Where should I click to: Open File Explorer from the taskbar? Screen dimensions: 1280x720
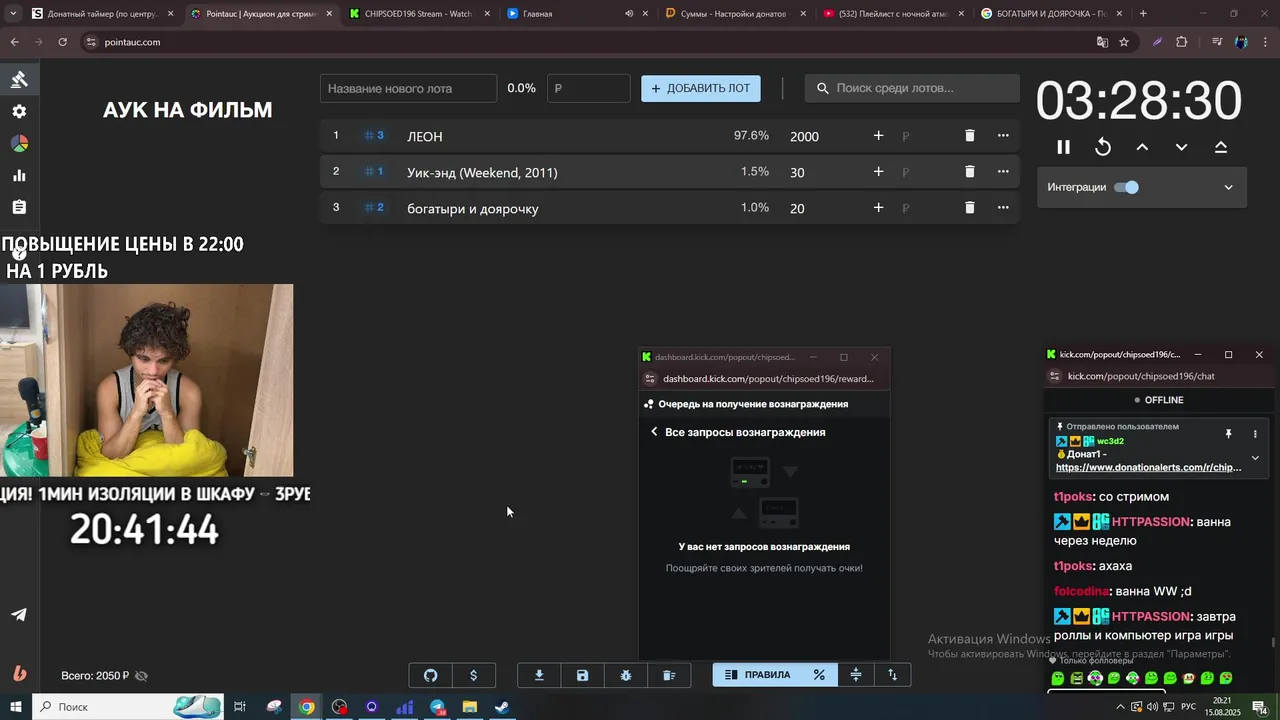click(469, 707)
